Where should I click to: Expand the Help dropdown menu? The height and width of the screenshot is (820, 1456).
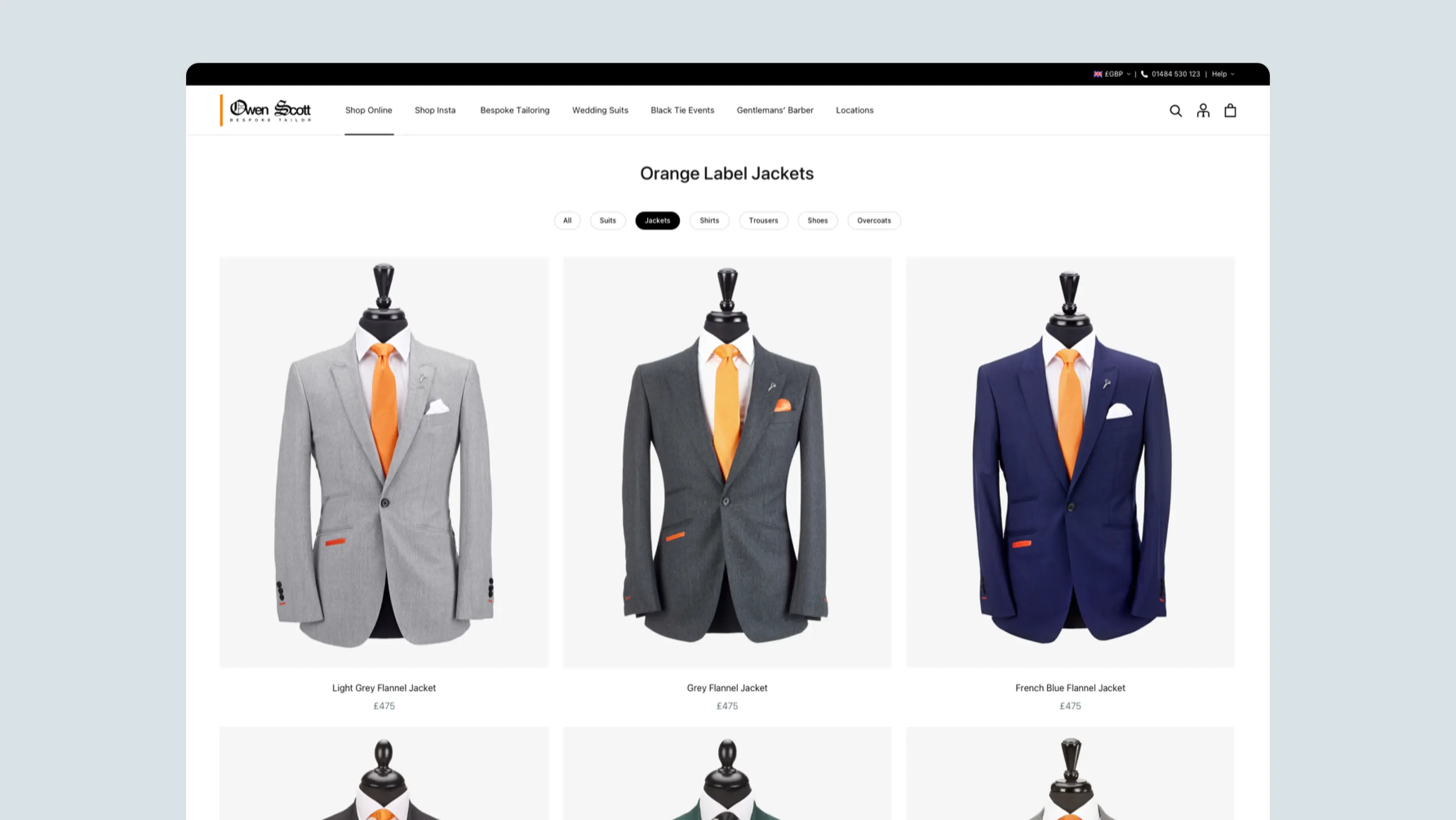pyautogui.click(x=1223, y=74)
